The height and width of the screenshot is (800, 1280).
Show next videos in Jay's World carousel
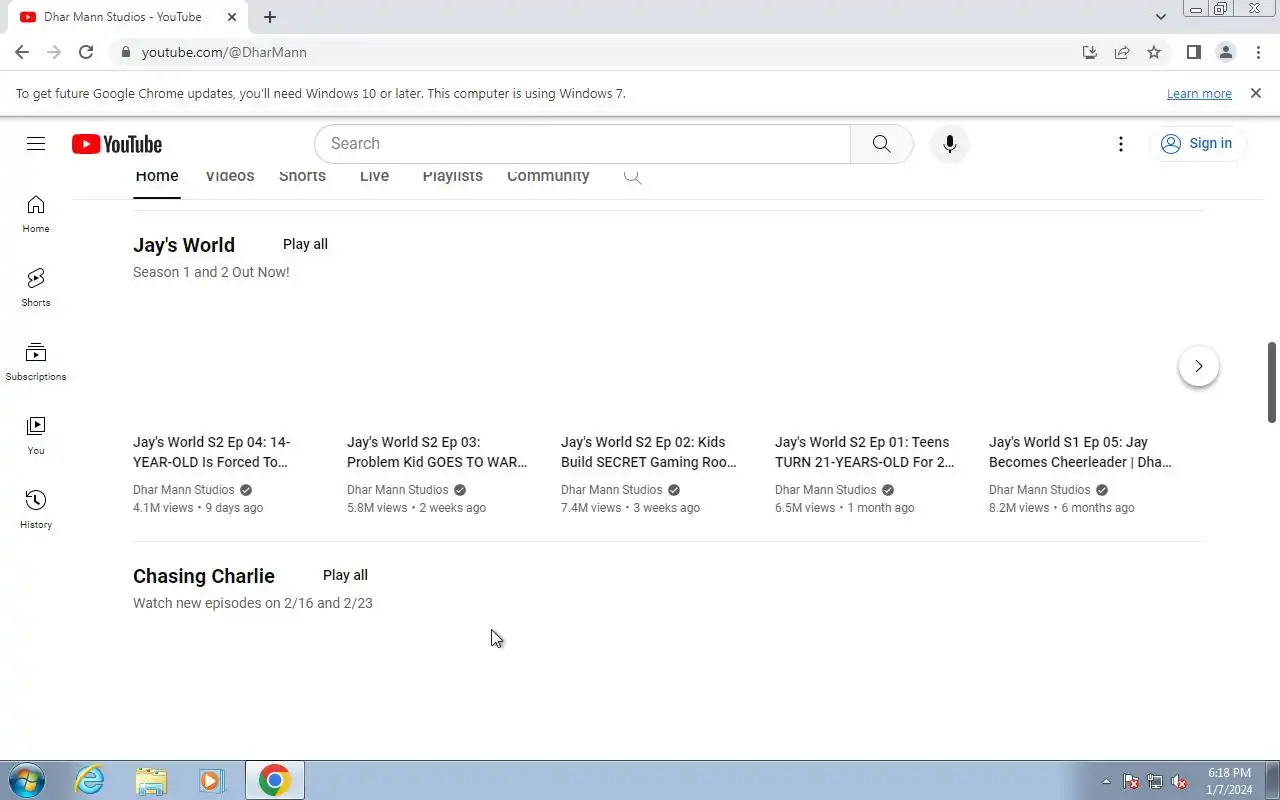(1198, 366)
